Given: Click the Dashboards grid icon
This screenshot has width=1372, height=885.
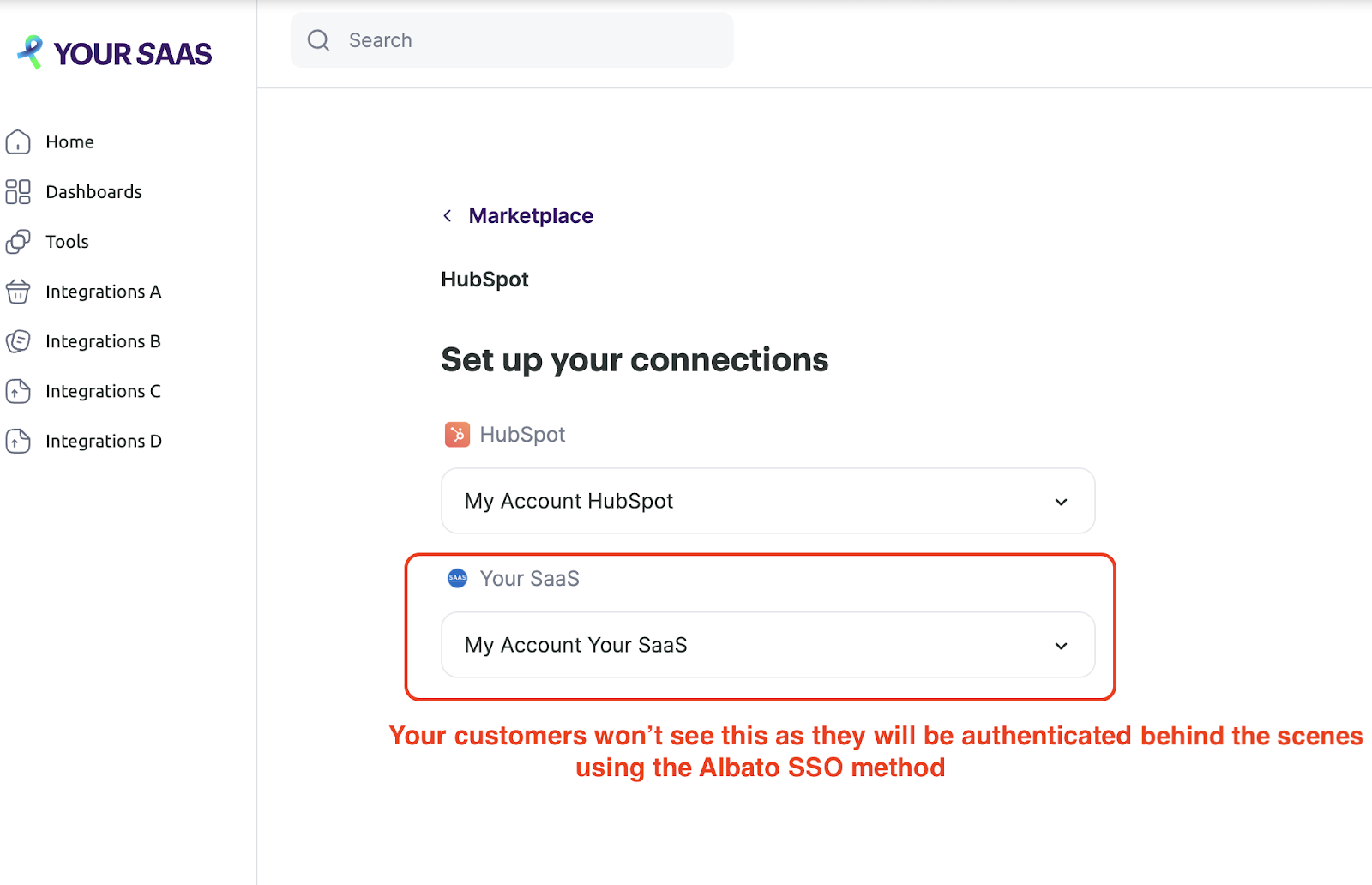Looking at the screenshot, I should point(18,191).
